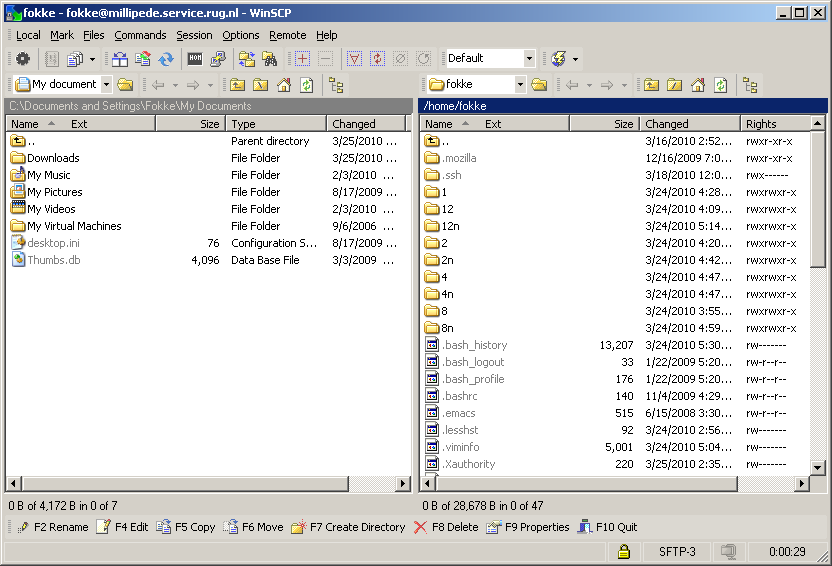Refresh the remote panel
Viewport: 832px width, 566px height.
pos(721,84)
